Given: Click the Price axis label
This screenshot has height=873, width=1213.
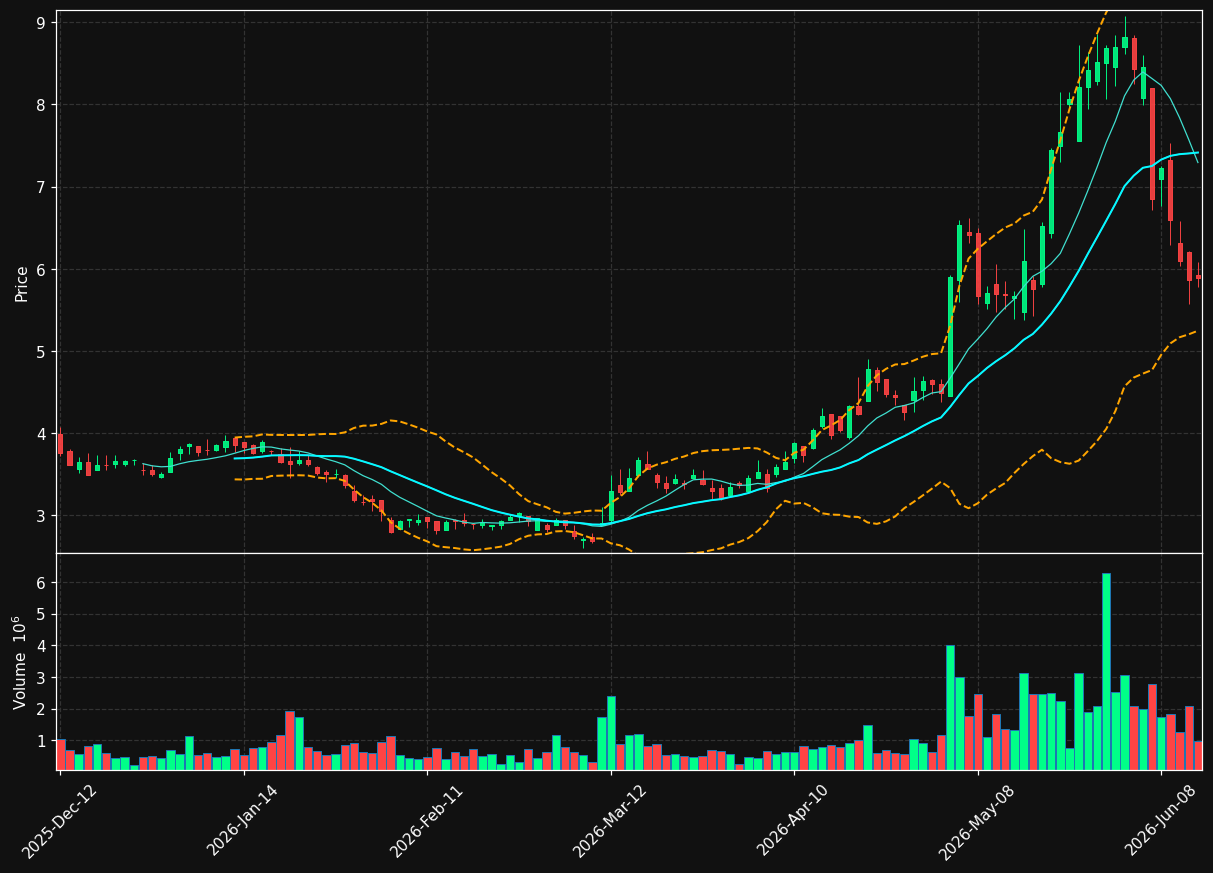Looking at the screenshot, I should coord(22,283).
